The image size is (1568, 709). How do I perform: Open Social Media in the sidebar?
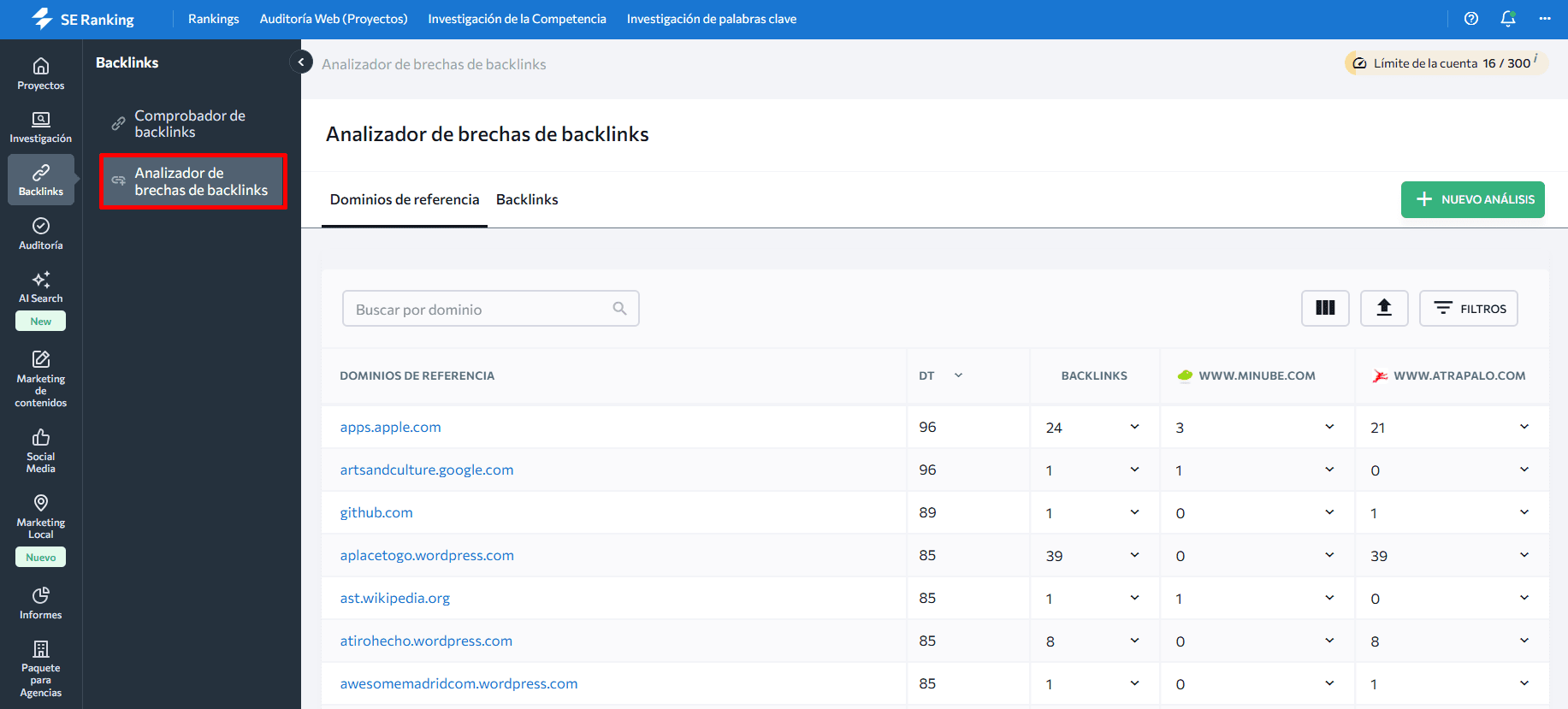point(41,451)
